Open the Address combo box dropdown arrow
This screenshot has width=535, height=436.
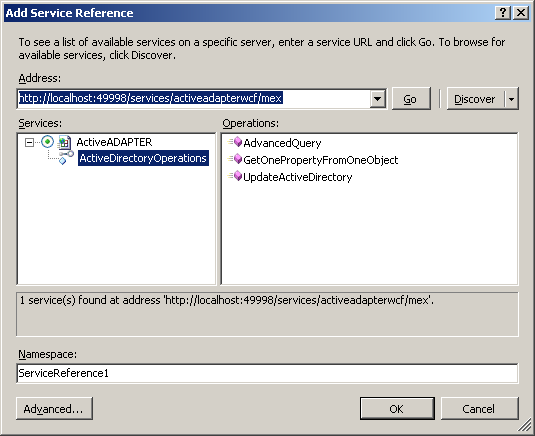(x=378, y=99)
